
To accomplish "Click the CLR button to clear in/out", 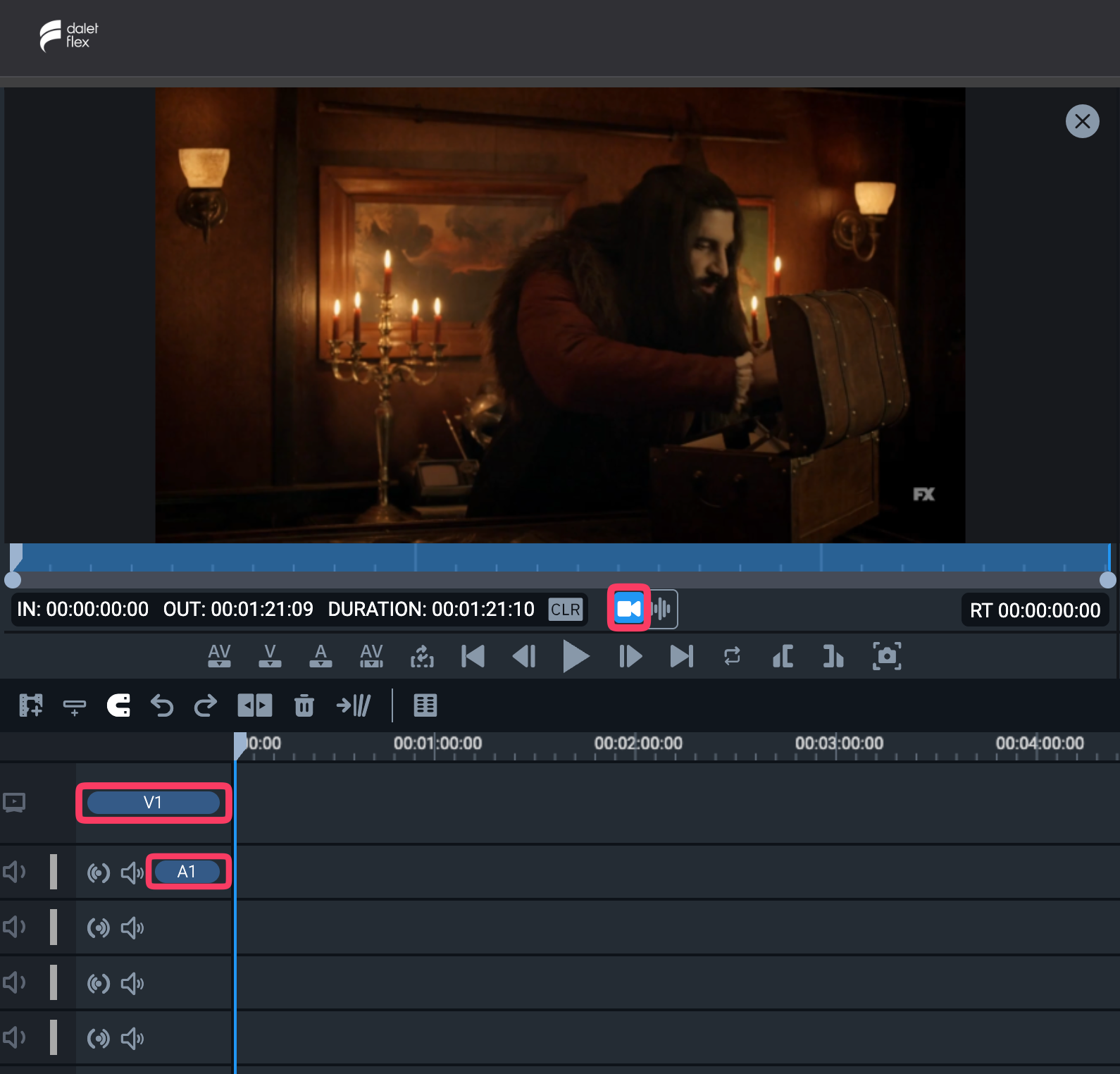I will 566,610.
